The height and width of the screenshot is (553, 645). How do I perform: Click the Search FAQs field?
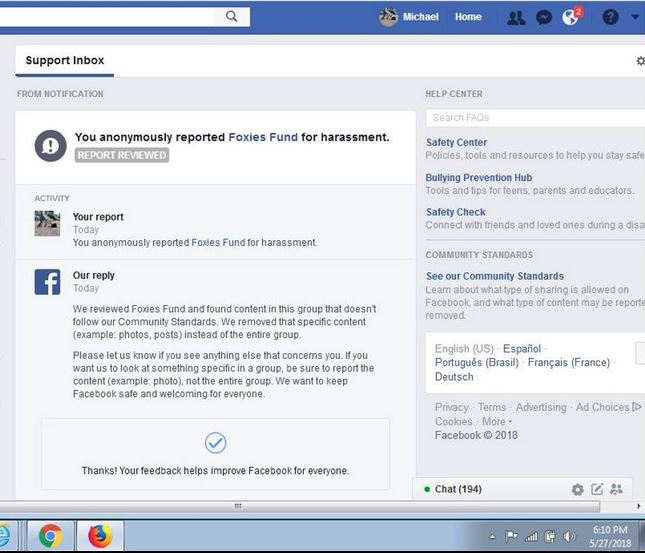point(536,118)
